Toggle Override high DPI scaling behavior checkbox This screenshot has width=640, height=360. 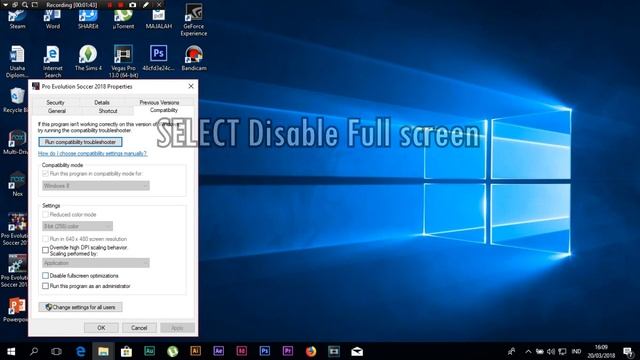point(45,250)
